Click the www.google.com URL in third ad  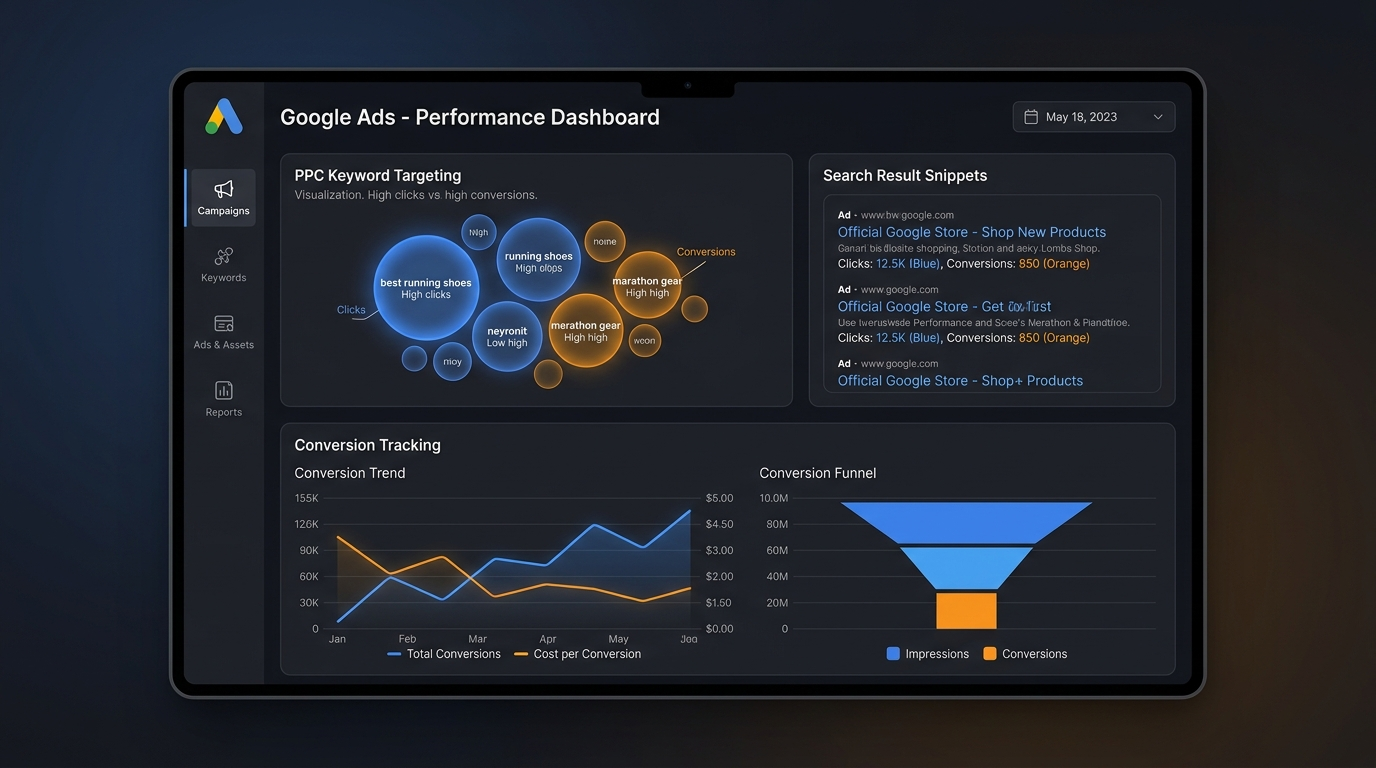pyautogui.click(x=899, y=364)
